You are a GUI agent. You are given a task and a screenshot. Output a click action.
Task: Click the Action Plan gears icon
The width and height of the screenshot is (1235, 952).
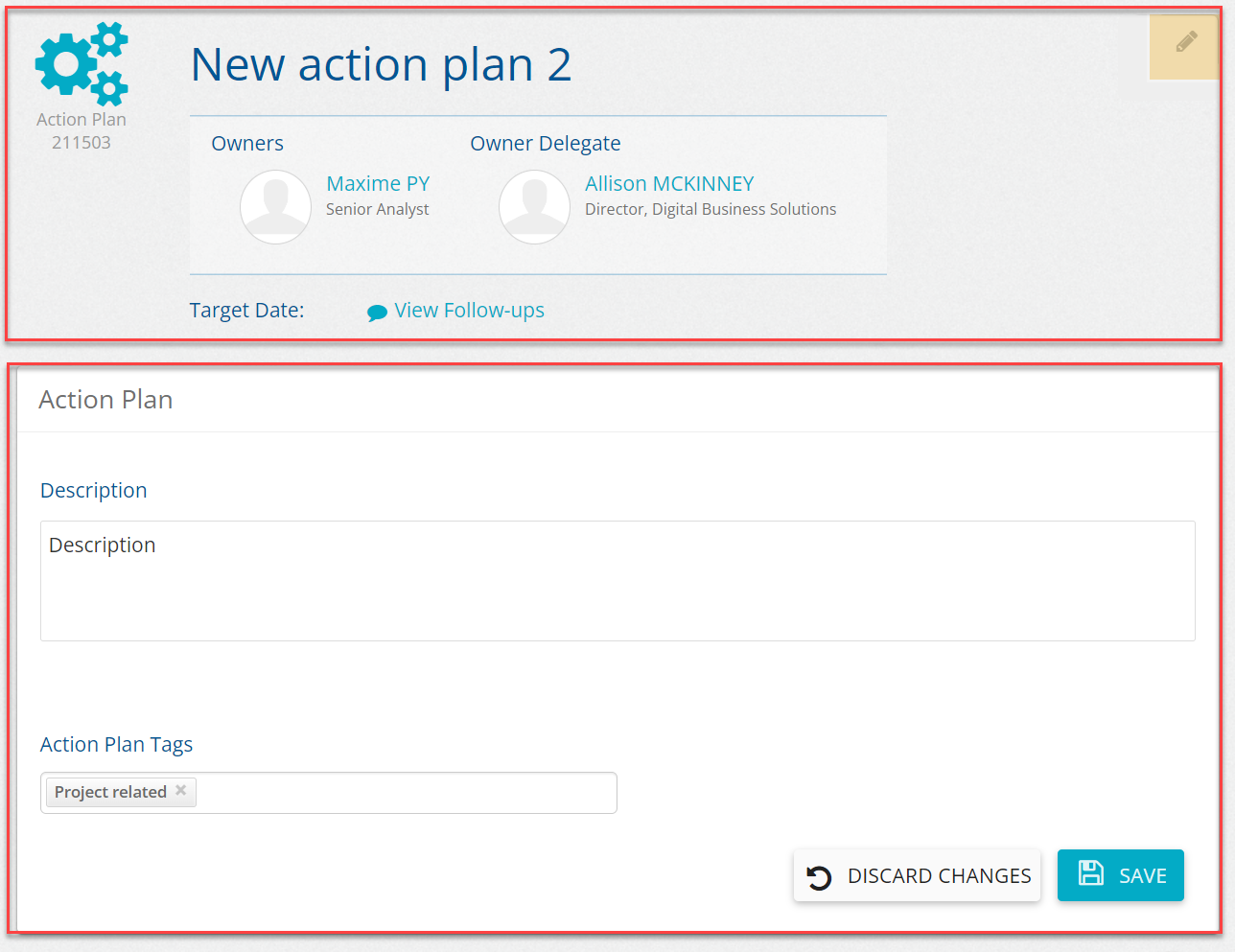[x=82, y=63]
